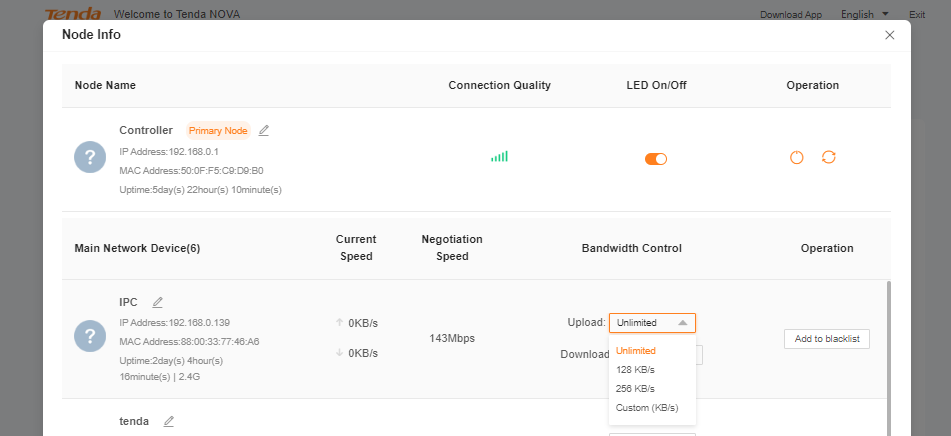The width and height of the screenshot is (951, 436).
Task: Choose 128 KB/s upload limit
Action: (x=635, y=370)
